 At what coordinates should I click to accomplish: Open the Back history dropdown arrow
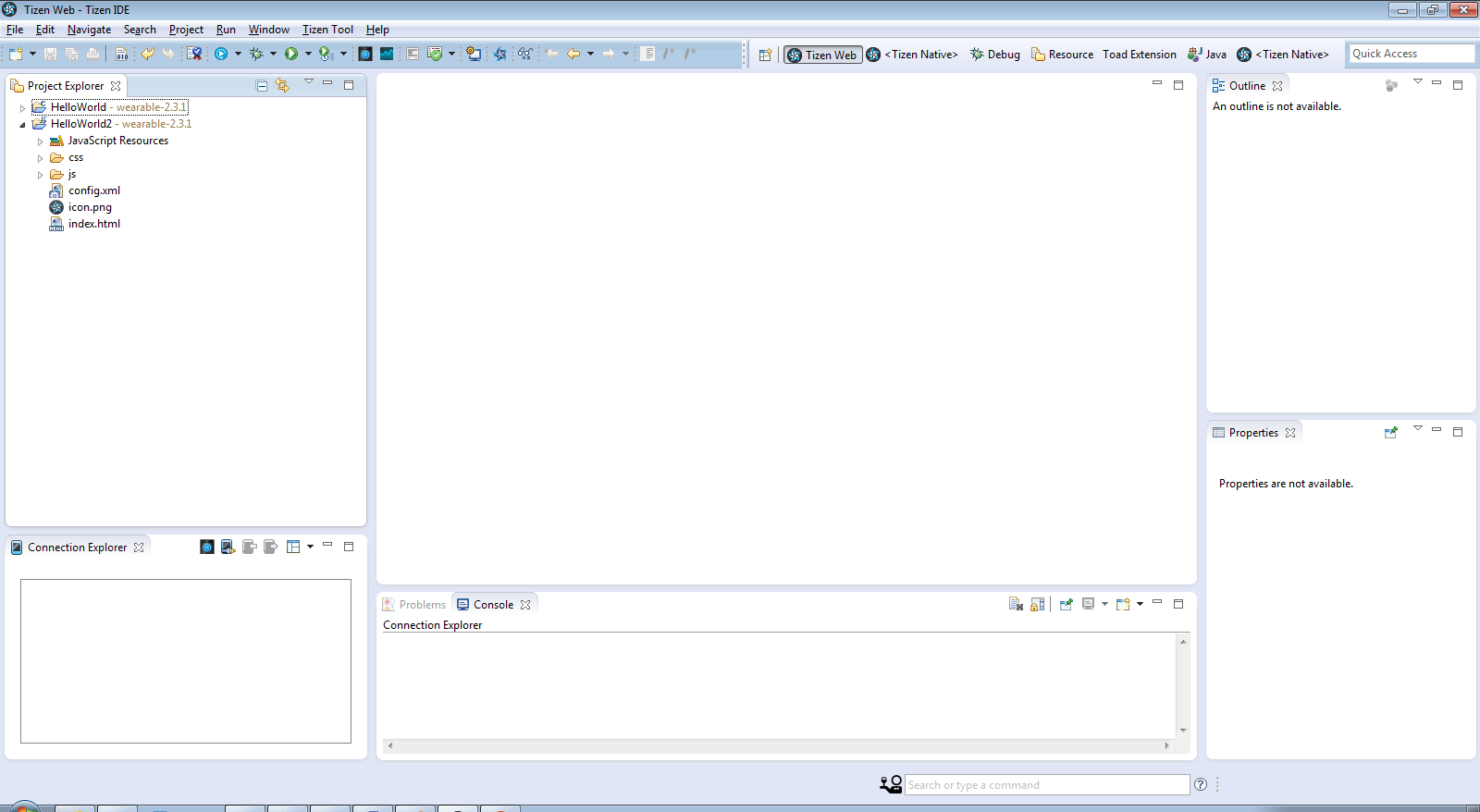pos(590,54)
